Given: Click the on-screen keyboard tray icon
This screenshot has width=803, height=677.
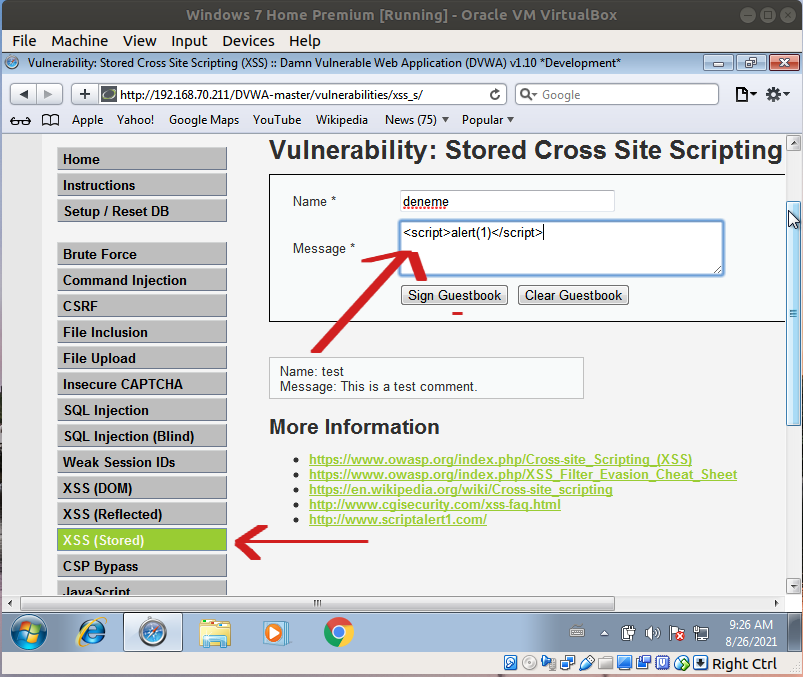Looking at the screenshot, I should point(577,632).
